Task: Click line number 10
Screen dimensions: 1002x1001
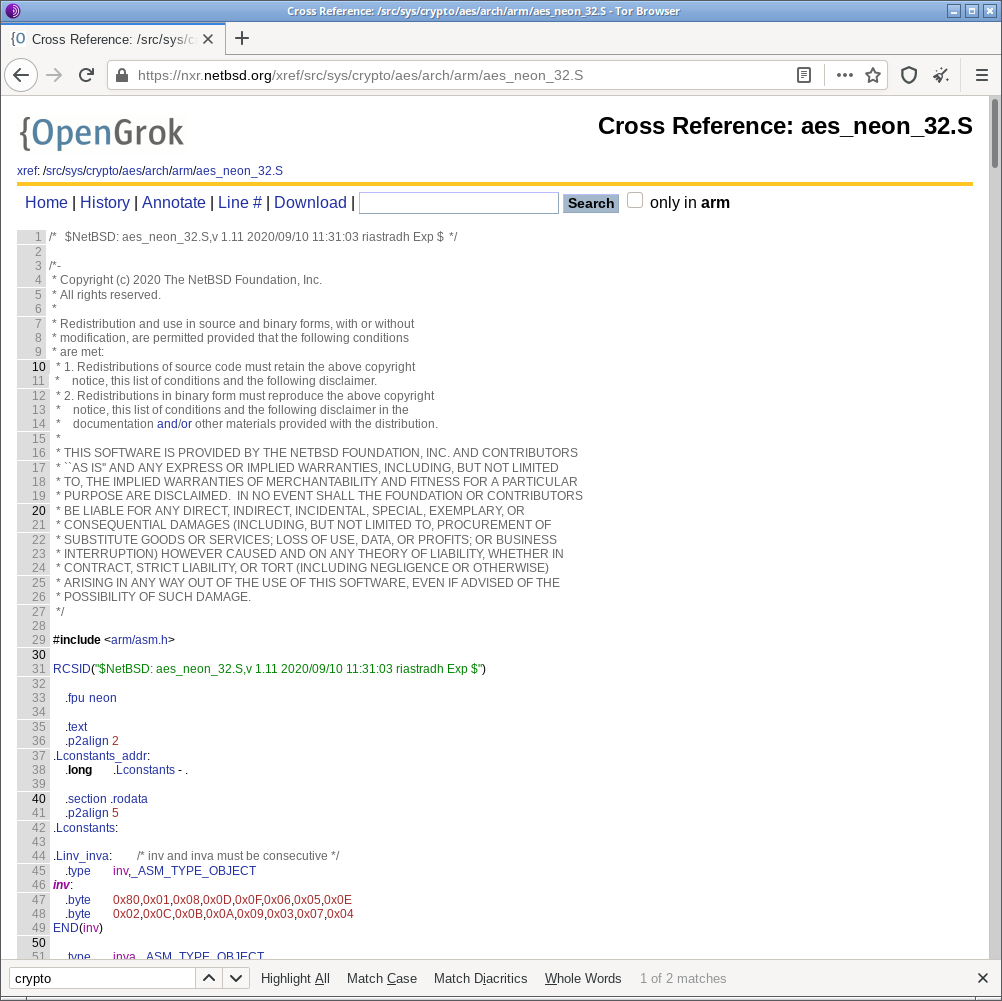Action: (x=38, y=367)
